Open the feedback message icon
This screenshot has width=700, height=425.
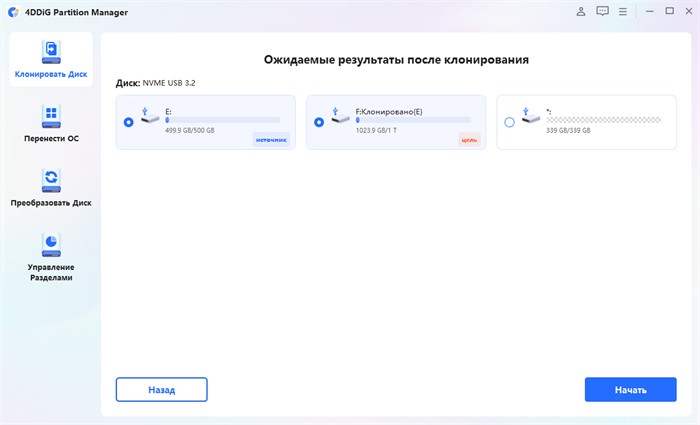coord(602,12)
